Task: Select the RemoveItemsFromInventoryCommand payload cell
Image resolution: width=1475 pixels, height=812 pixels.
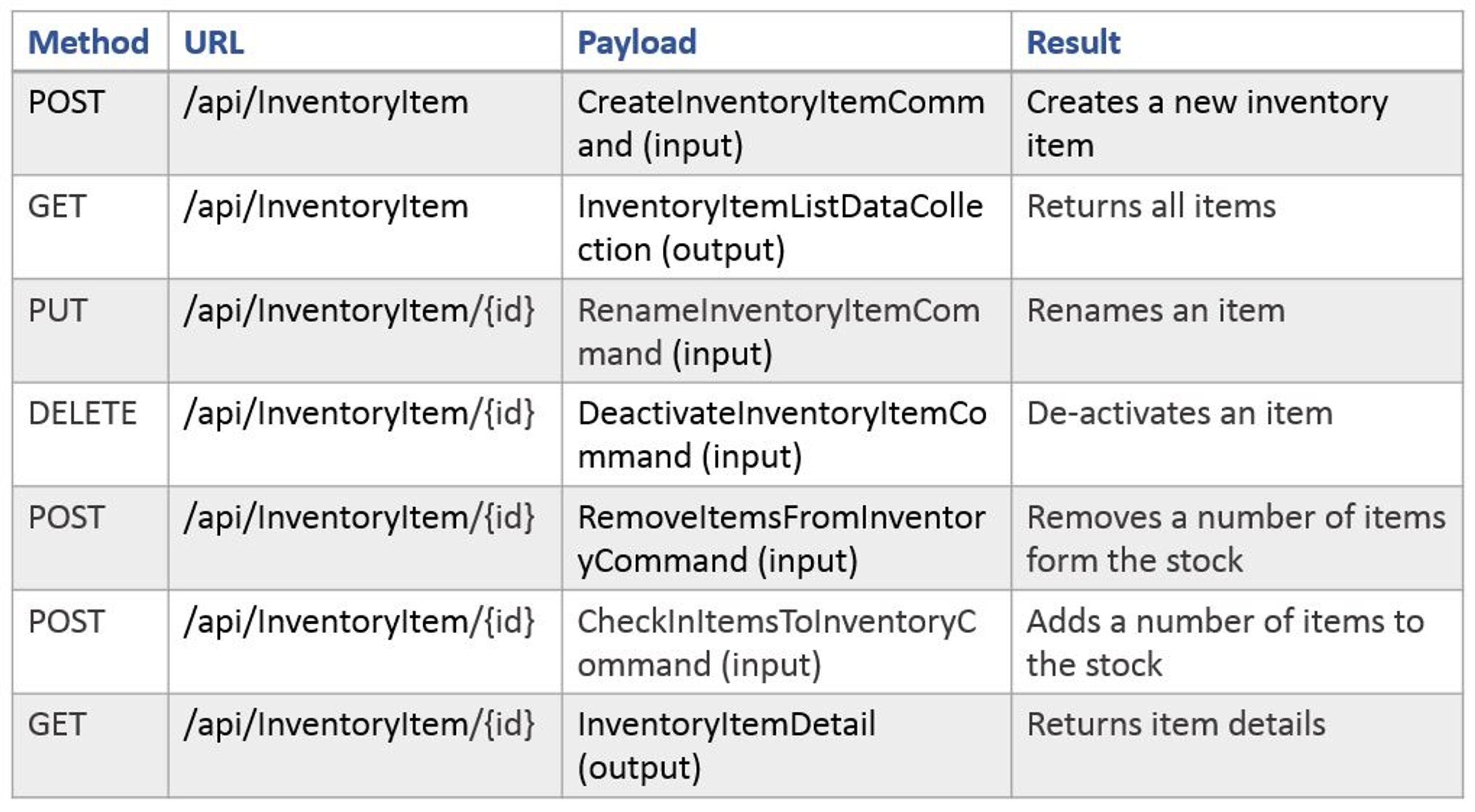Action: coord(781,539)
